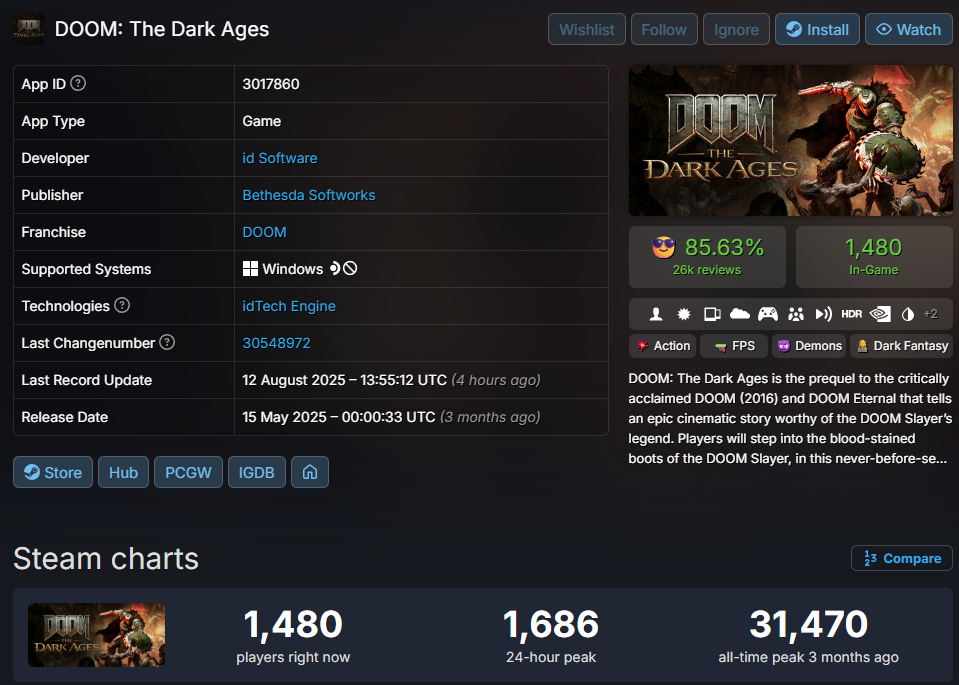Open the Dark Fantasy tag

coord(902,346)
